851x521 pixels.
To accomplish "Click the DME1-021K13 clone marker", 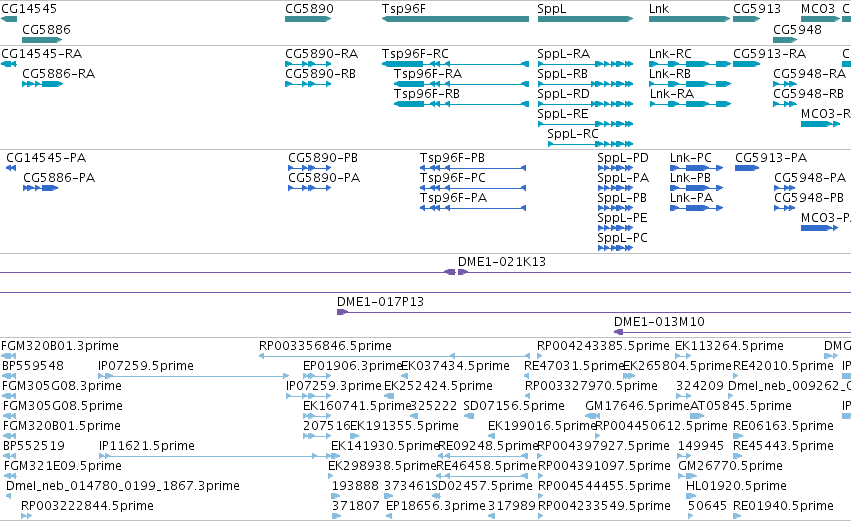I will coord(456,272).
